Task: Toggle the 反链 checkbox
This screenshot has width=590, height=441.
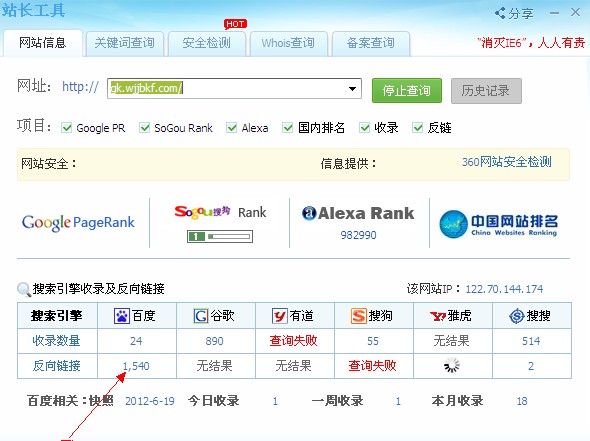Action: 418,128
